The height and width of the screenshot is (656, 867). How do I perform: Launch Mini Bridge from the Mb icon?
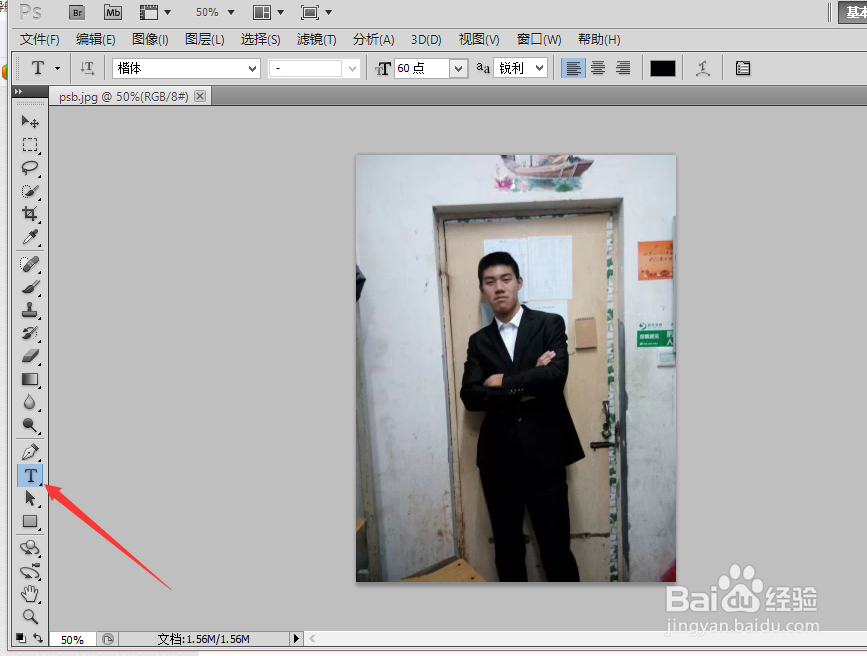pyautogui.click(x=113, y=12)
